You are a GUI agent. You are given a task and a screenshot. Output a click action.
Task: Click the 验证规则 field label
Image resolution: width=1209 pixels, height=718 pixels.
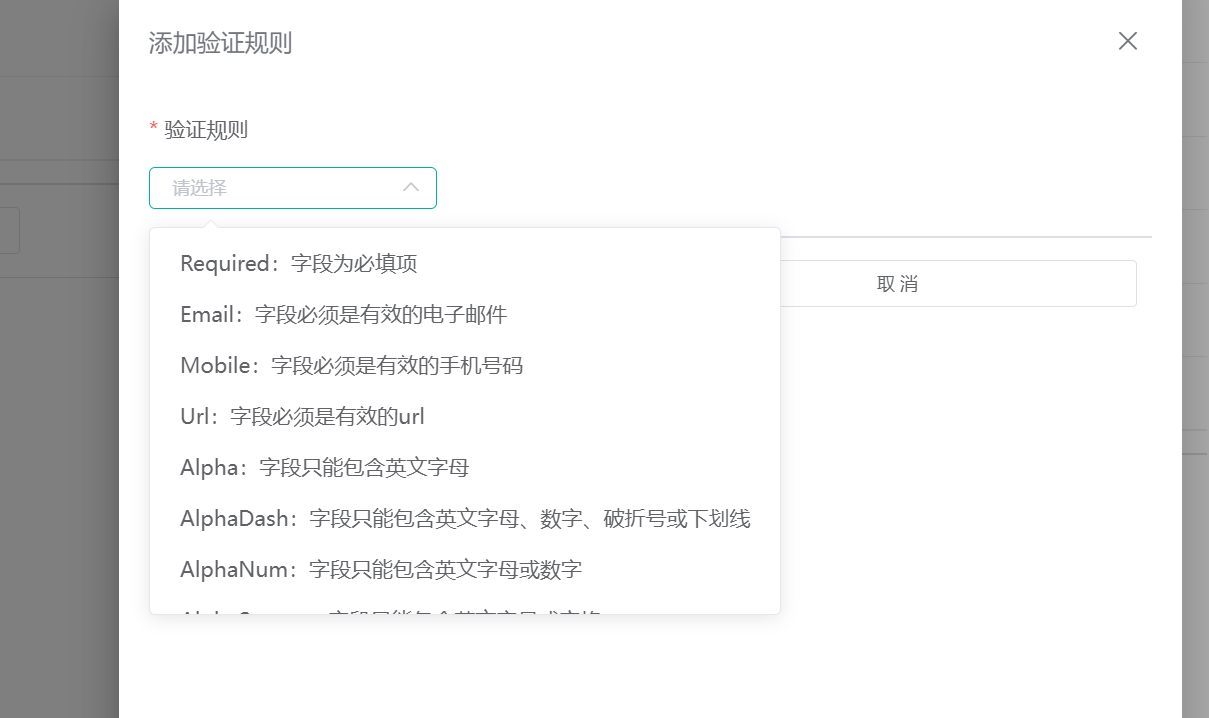pos(206,129)
